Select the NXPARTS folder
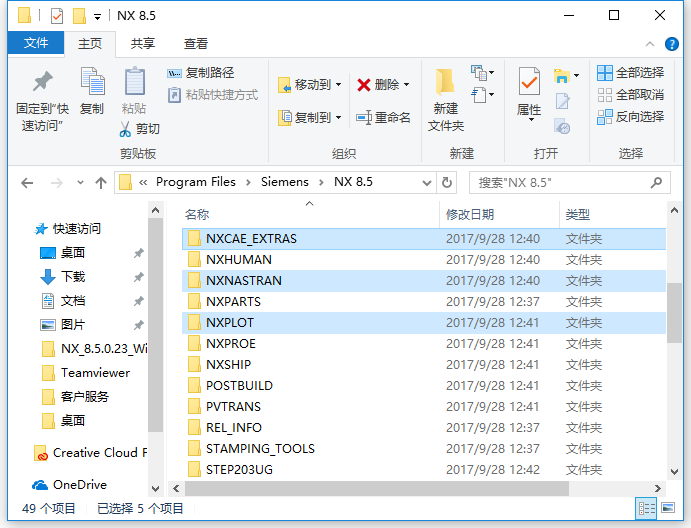The image size is (691, 528). pyautogui.click(x=424, y=301)
